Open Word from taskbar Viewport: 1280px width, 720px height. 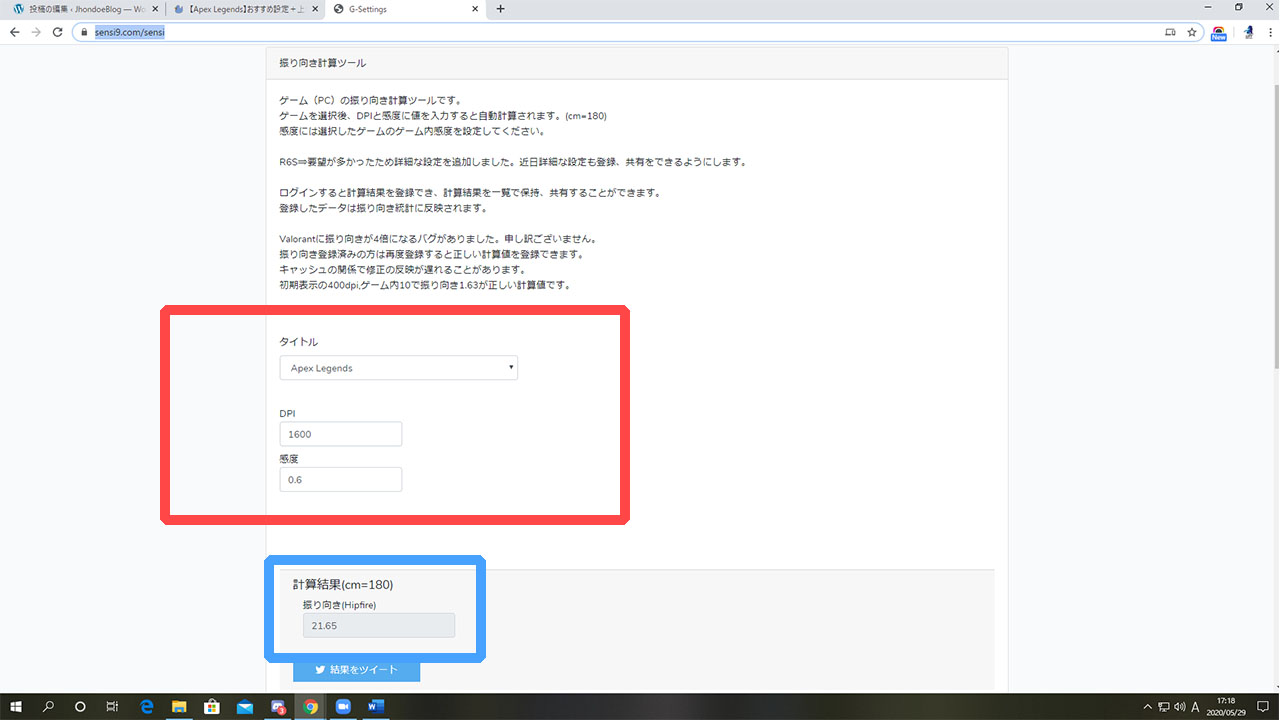pyautogui.click(x=376, y=707)
